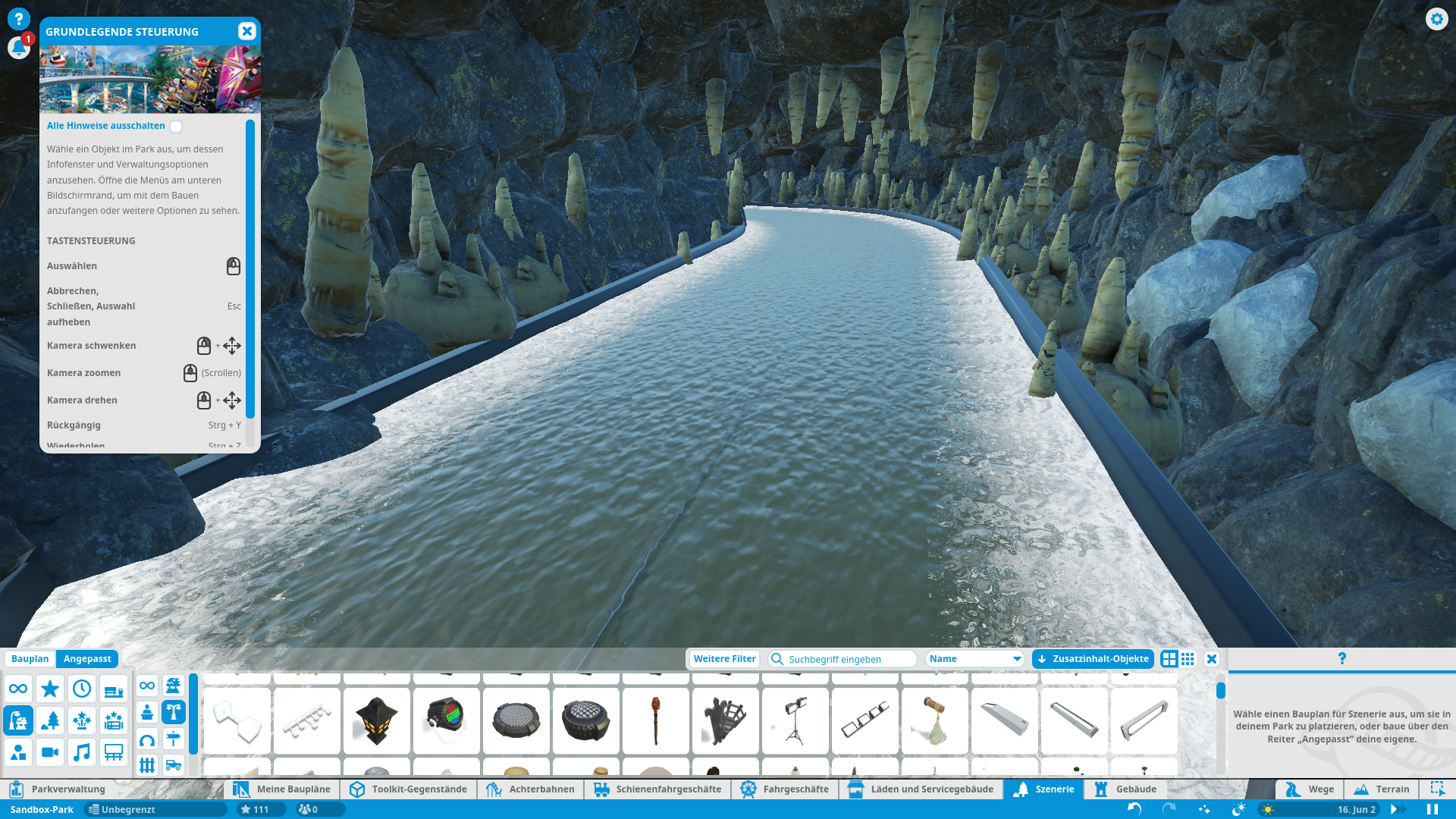The height and width of the screenshot is (819, 1456).
Task: Click the star favorites filter icon
Action: tap(50, 689)
